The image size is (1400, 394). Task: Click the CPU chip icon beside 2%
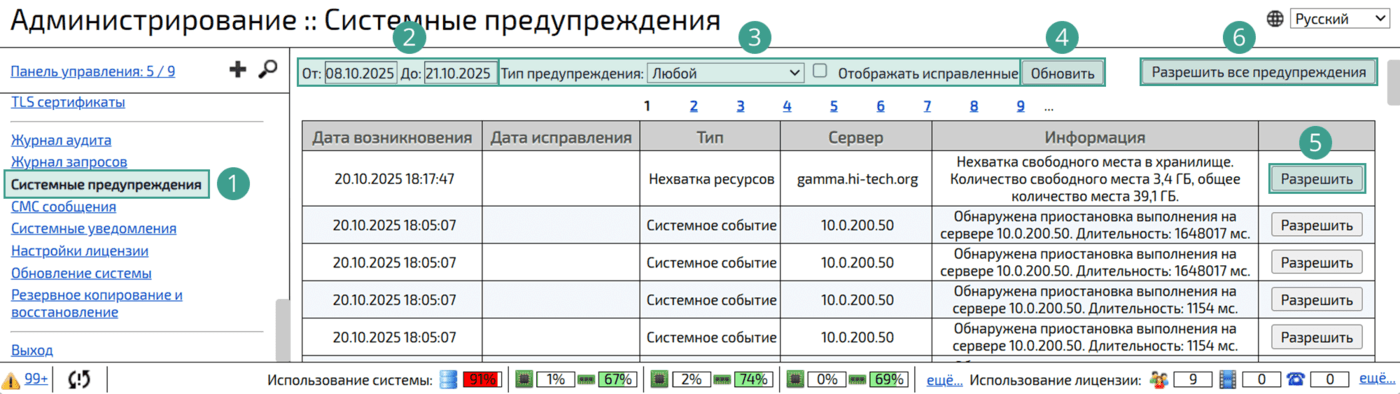(659, 379)
